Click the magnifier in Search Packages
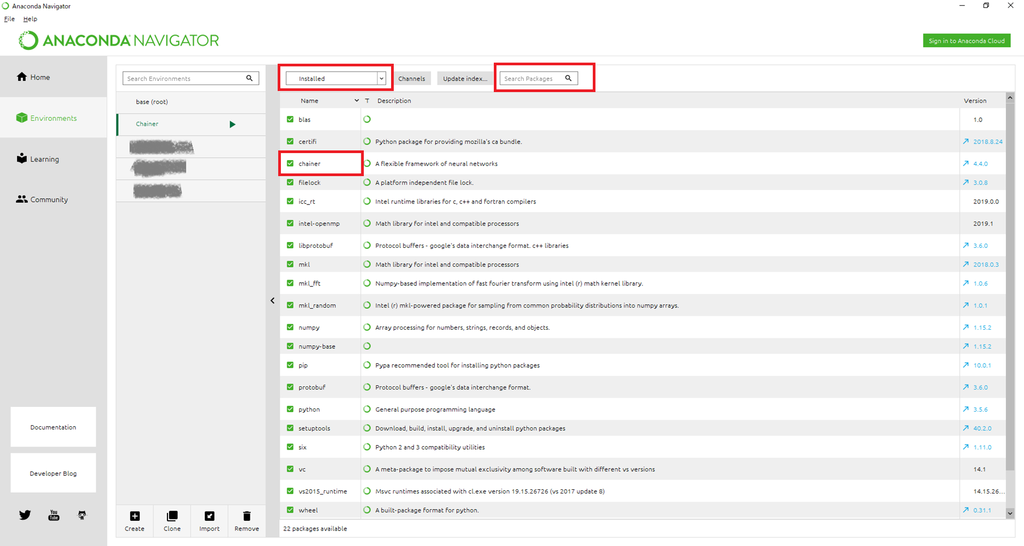Screen dimensions: 1024x546 point(568,78)
